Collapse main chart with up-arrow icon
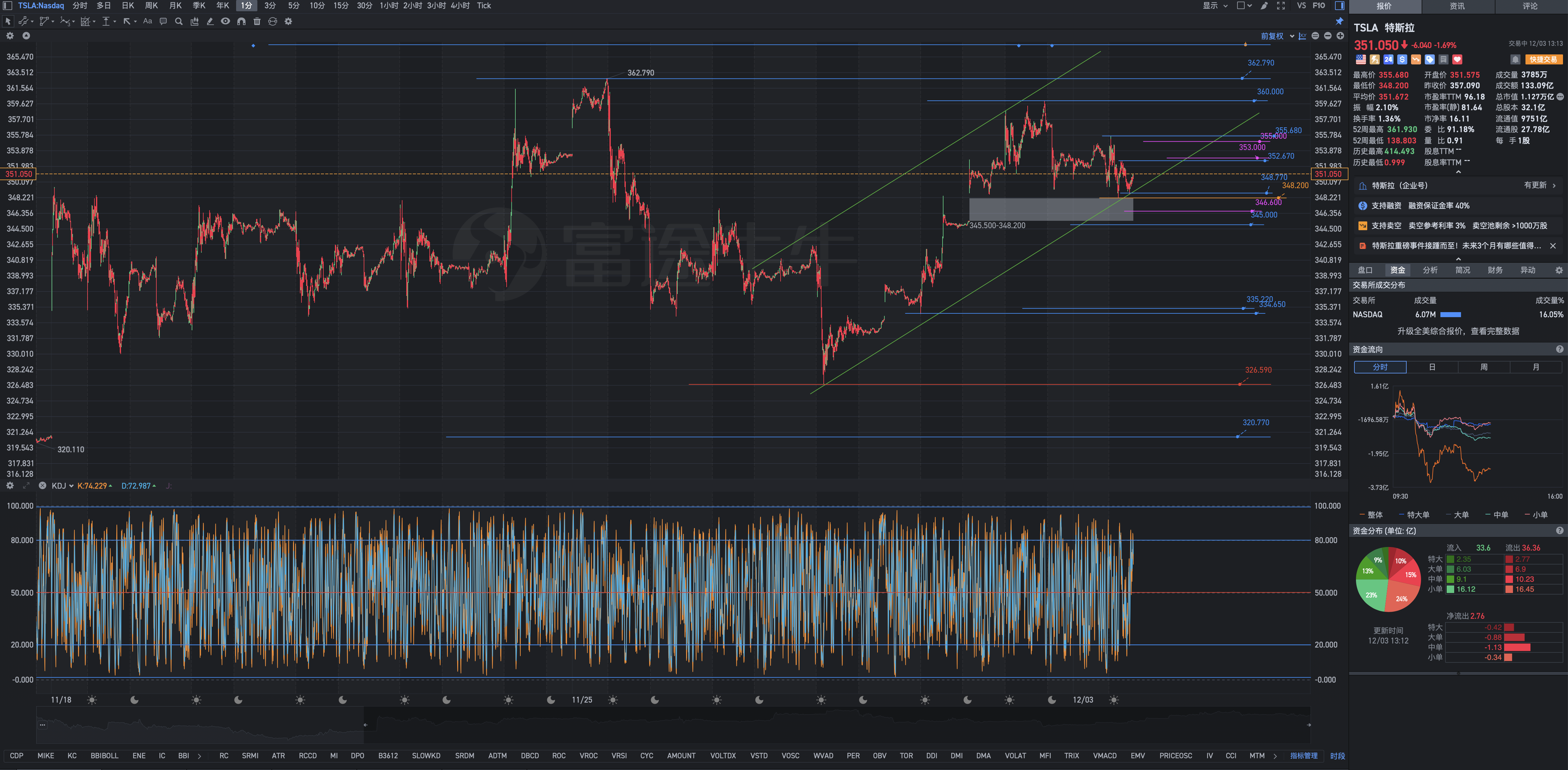 26,36
